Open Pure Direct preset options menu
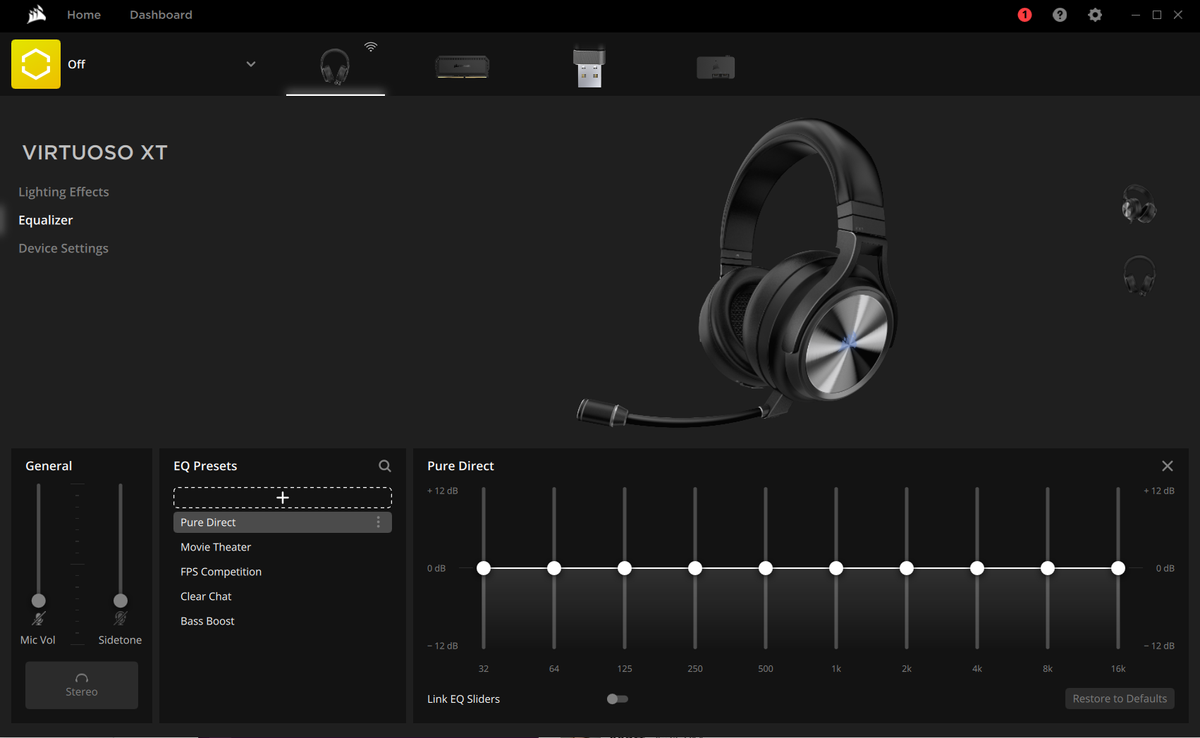This screenshot has height=738, width=1200. point(378,521)
